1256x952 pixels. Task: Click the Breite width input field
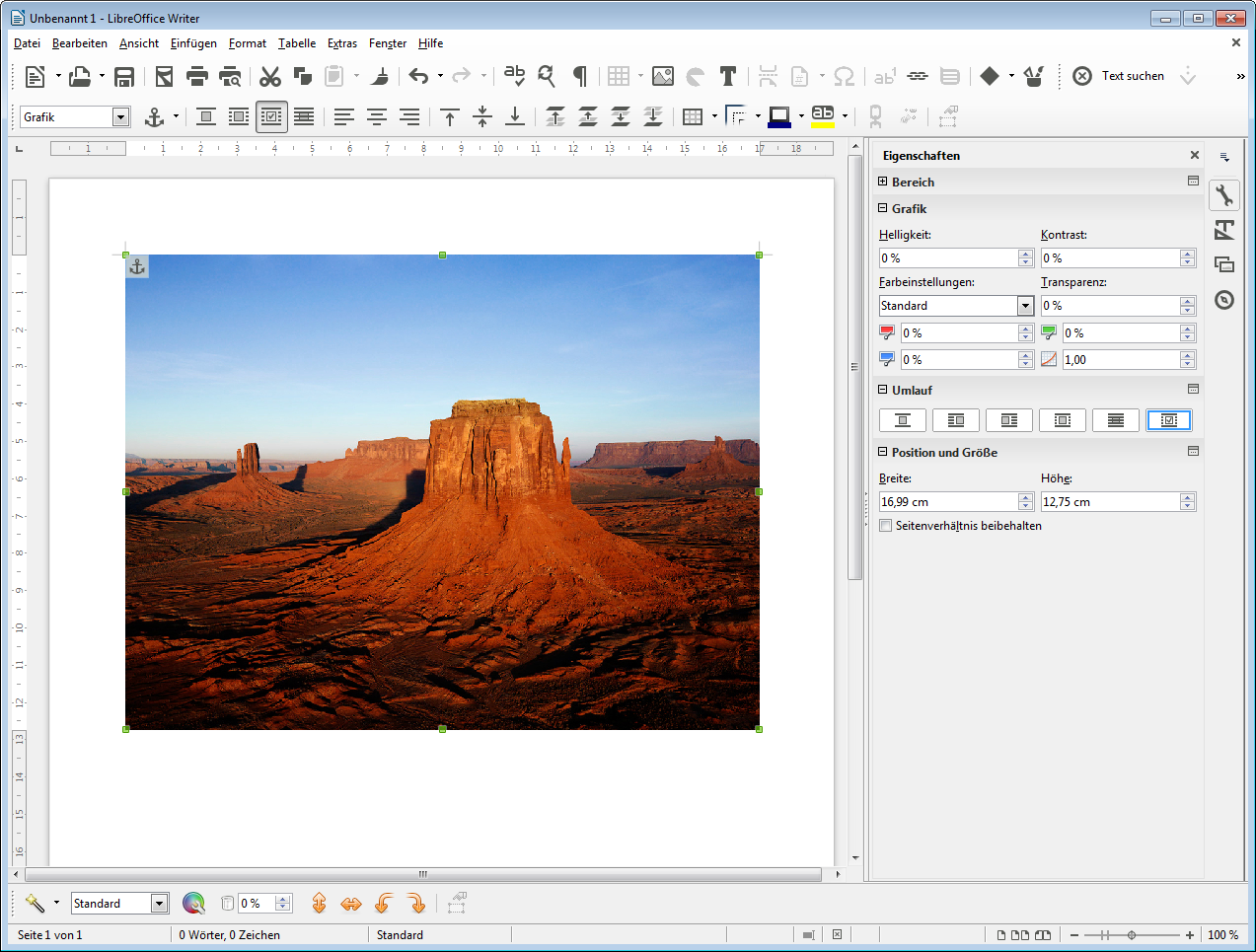[947, 502]
